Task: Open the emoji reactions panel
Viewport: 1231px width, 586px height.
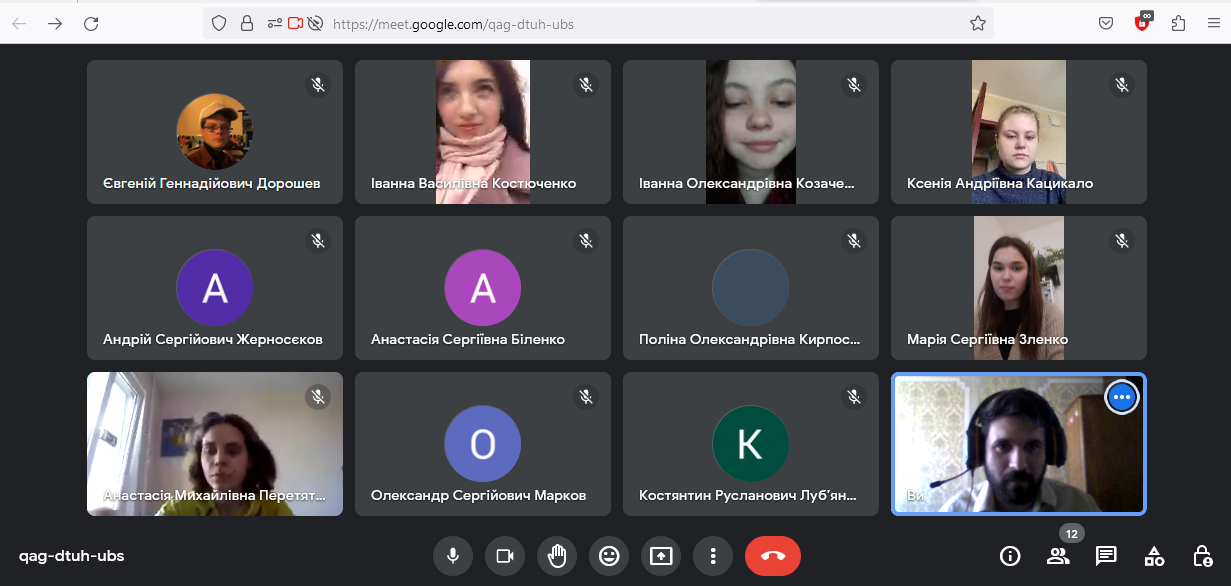Action: tap(609, 556)
